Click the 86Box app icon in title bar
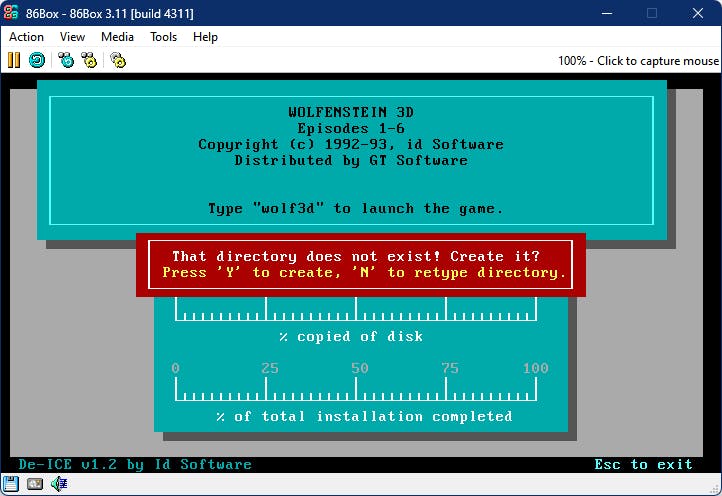The image size is (722, 496). 11,13
